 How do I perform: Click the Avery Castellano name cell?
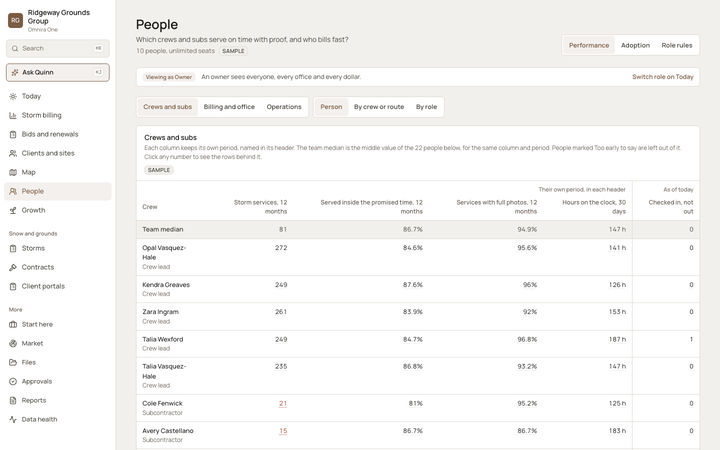point(168,431)
